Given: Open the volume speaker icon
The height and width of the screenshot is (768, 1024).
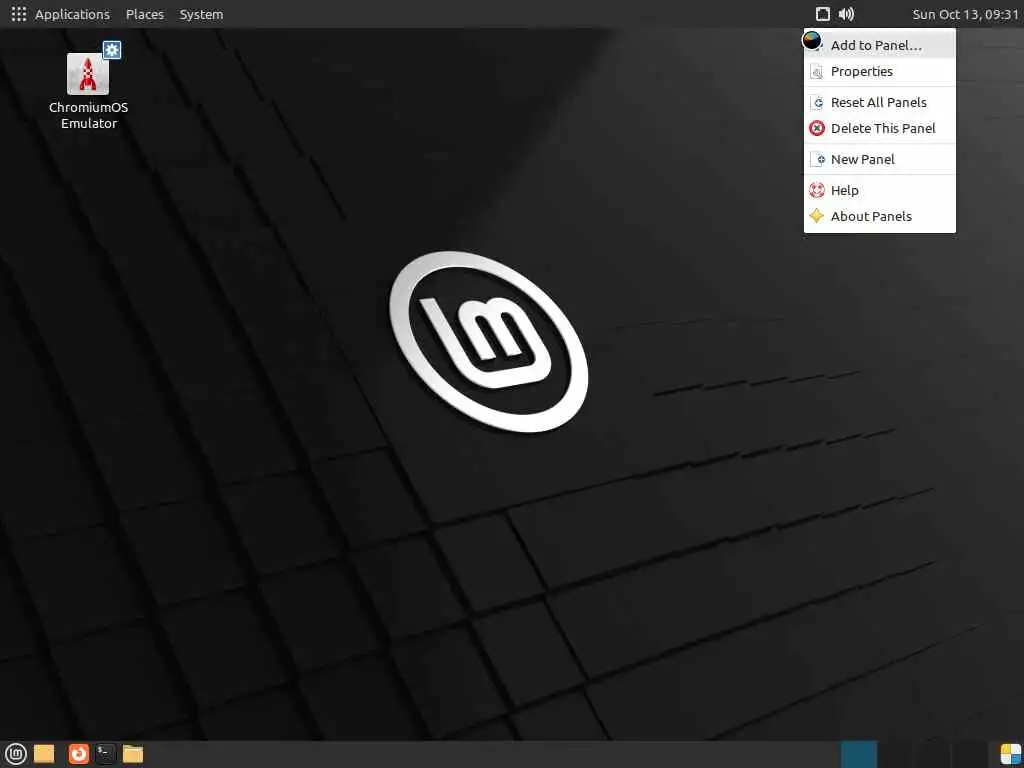Looking at the screenshot, I should coord(846,14).
